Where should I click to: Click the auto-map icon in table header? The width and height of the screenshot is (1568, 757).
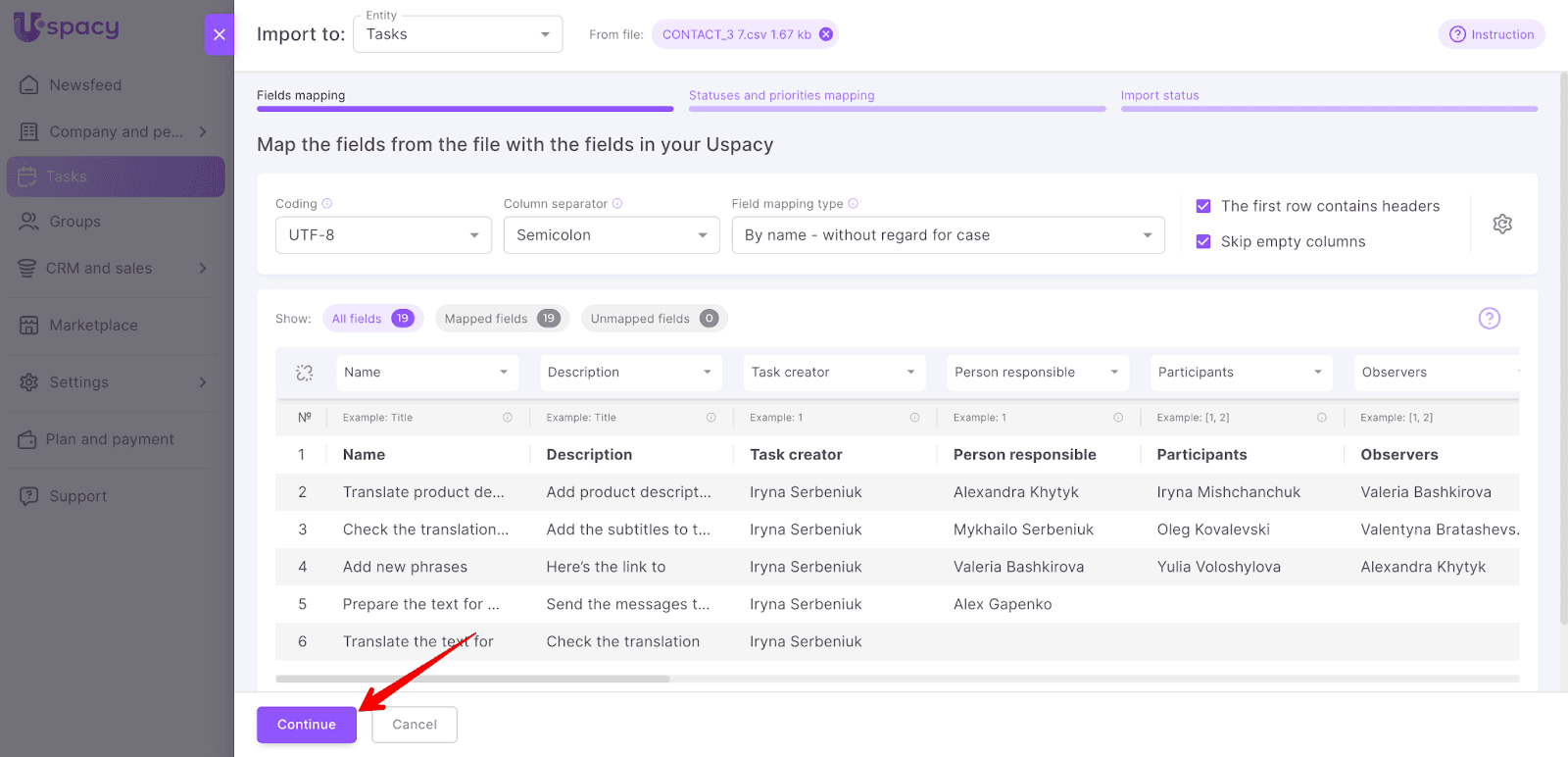point(305,373)
